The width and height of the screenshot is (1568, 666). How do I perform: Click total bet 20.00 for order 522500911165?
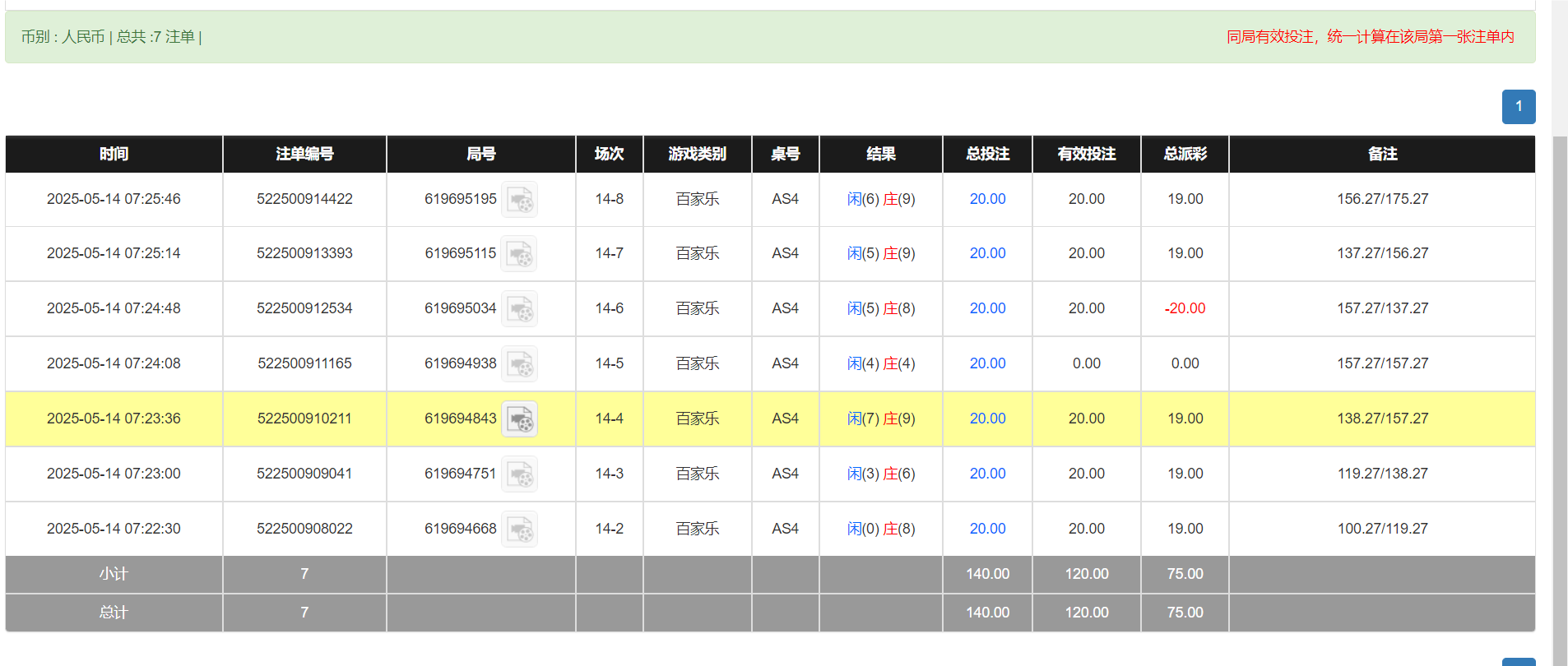(x=987, y=363)
